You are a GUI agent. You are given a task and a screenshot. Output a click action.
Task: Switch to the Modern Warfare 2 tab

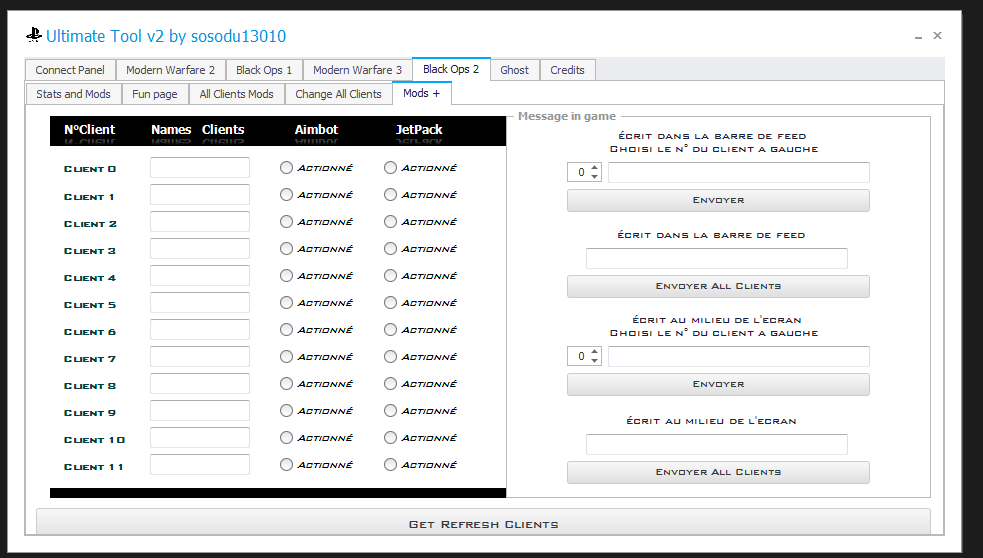pyautogui.click(x=171, y=70)
